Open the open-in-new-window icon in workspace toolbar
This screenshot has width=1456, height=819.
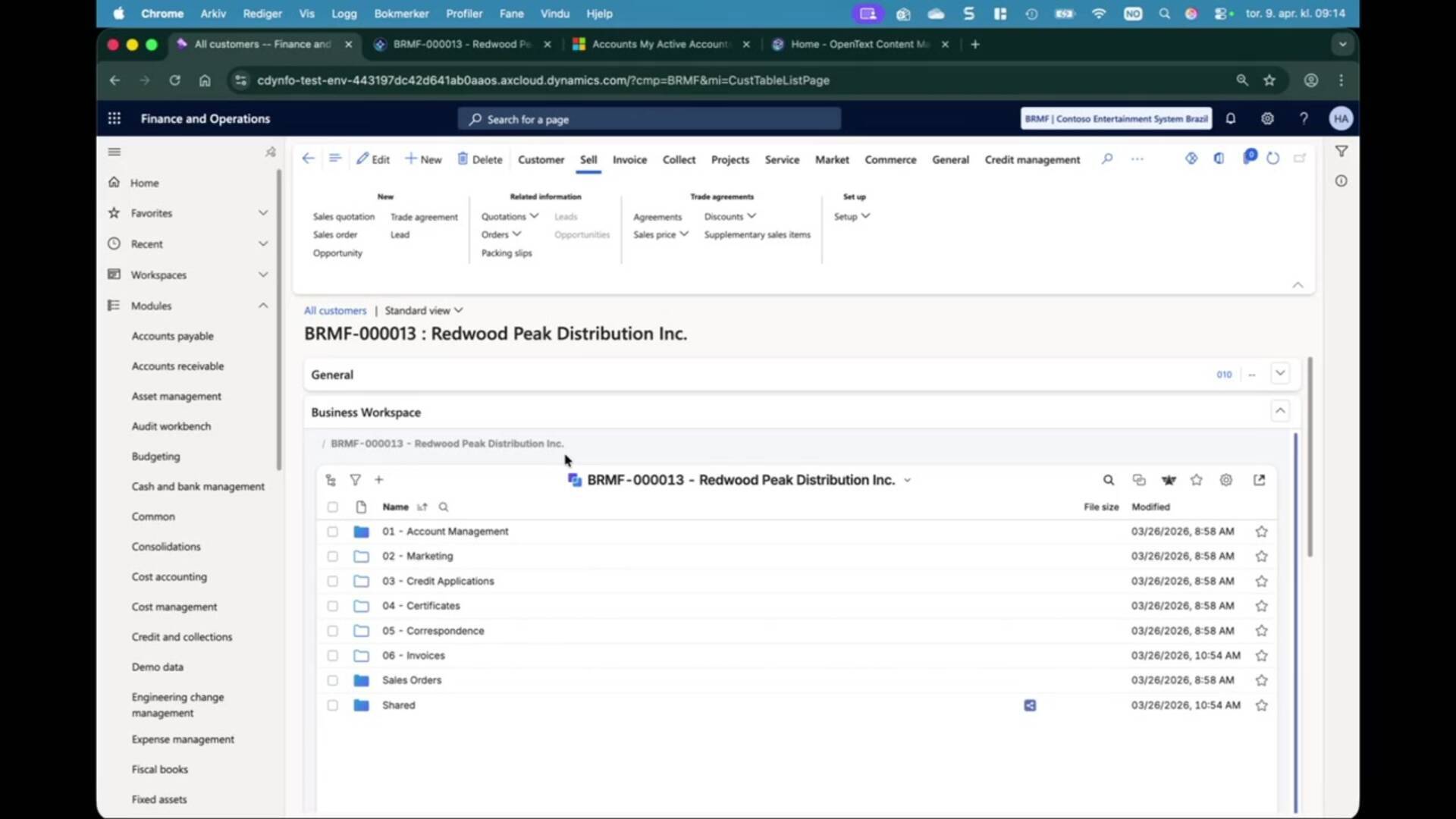(1259, 480)
